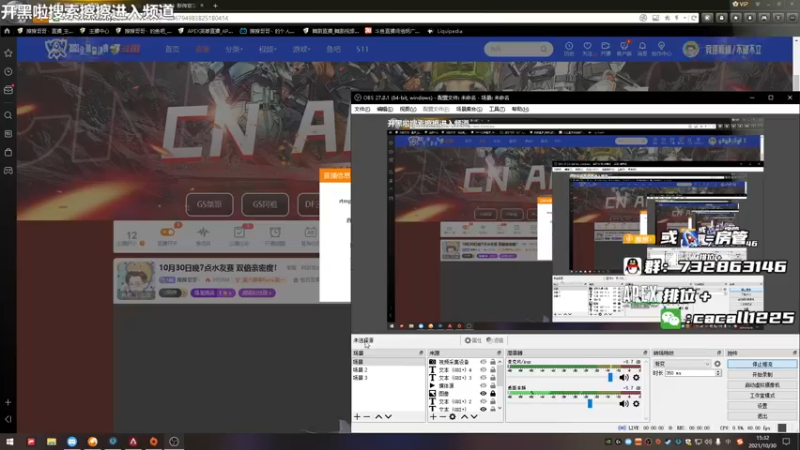The image size is (800, 450).
Task: Switch the orange toggle on streamer toolbar
Action: point(167,232)
